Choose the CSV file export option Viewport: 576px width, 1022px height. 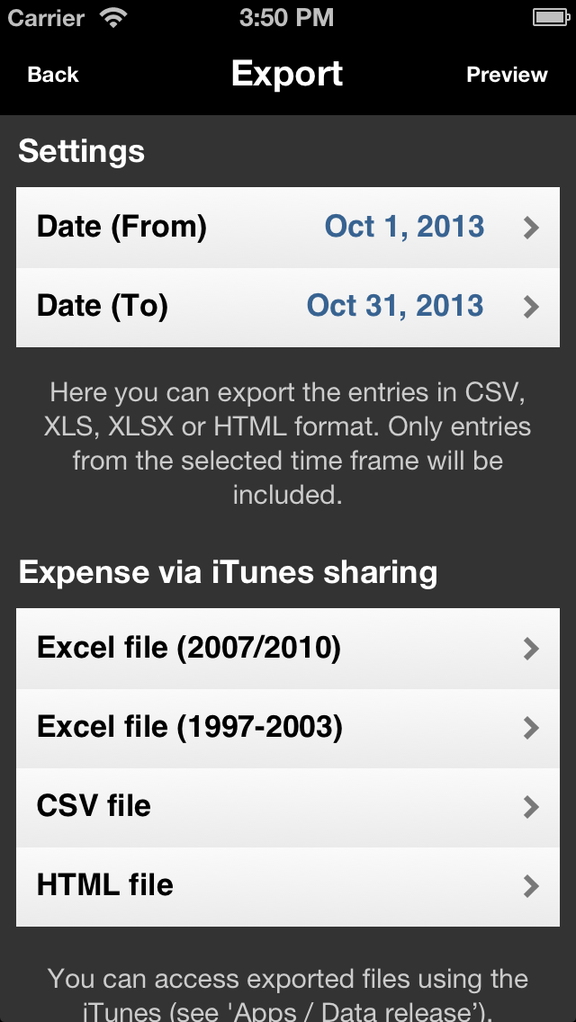click(x=288, y=808)
